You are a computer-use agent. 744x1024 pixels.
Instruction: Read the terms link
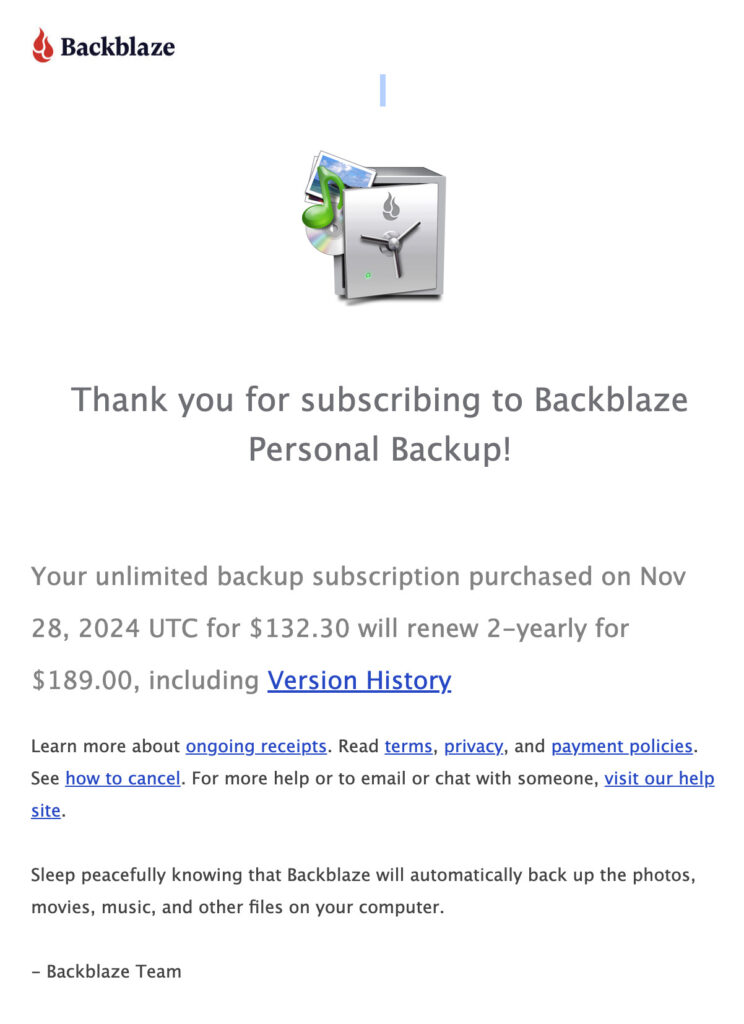[x=408, y=746]
